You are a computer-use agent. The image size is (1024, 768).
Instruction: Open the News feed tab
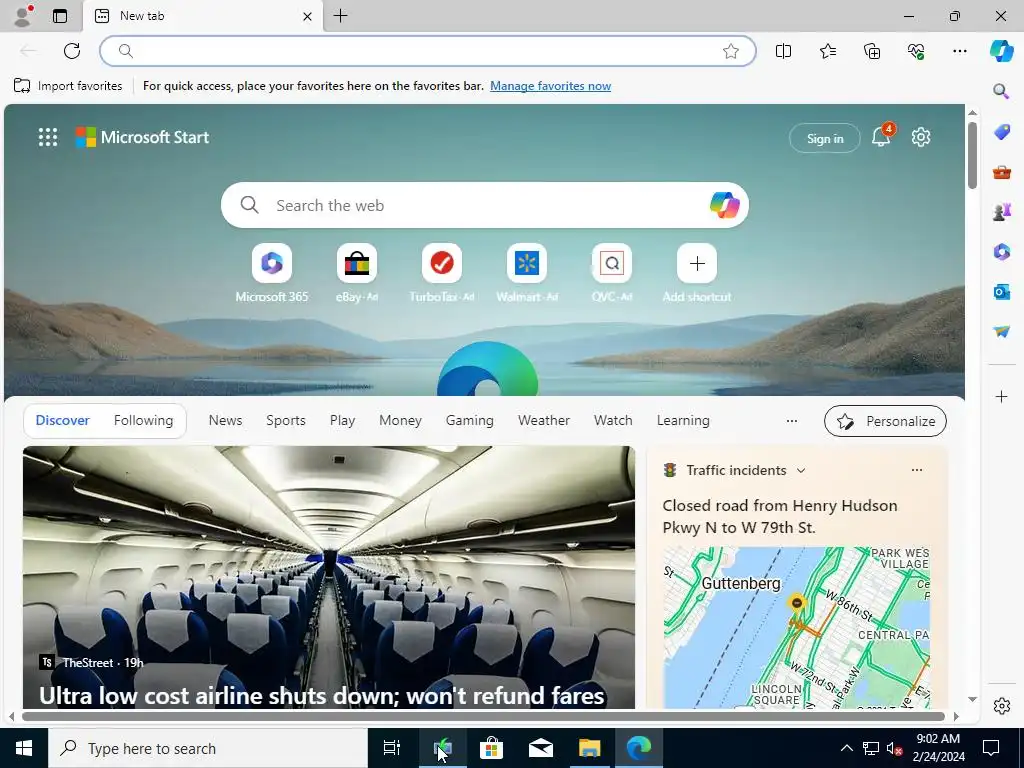(225, 421)
